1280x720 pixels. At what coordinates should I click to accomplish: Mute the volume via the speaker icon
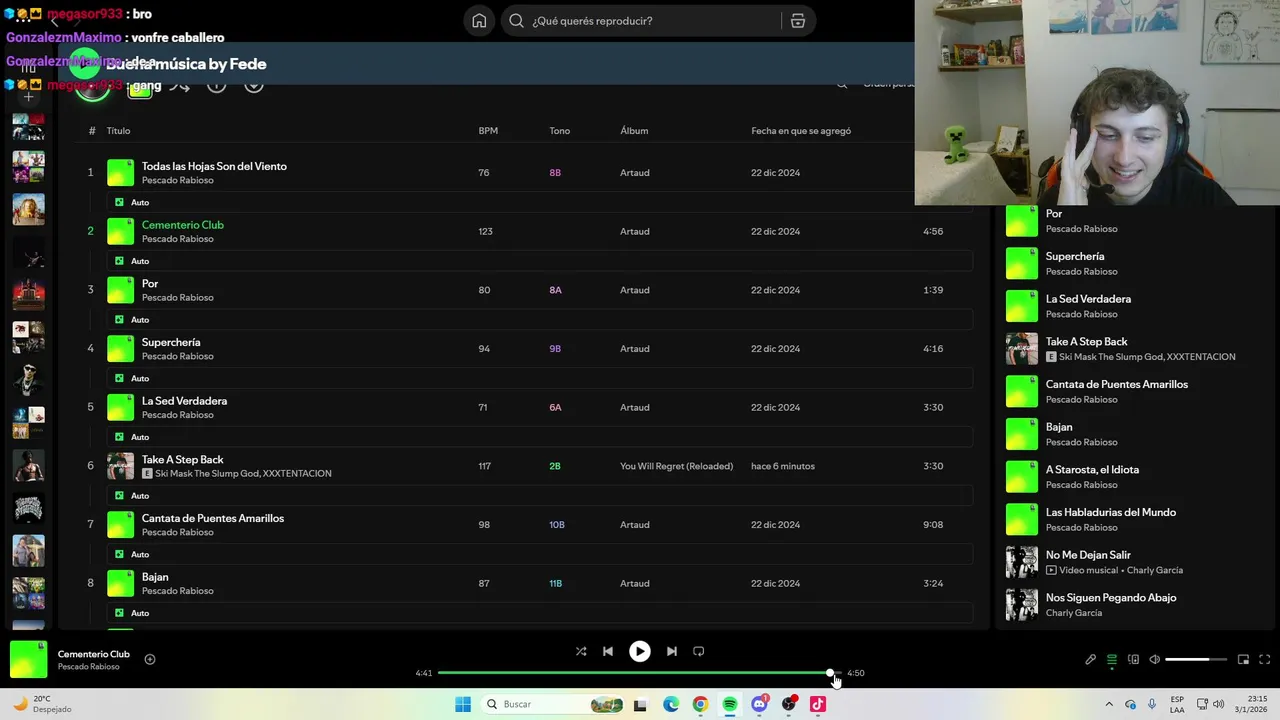coord(1154,659)
